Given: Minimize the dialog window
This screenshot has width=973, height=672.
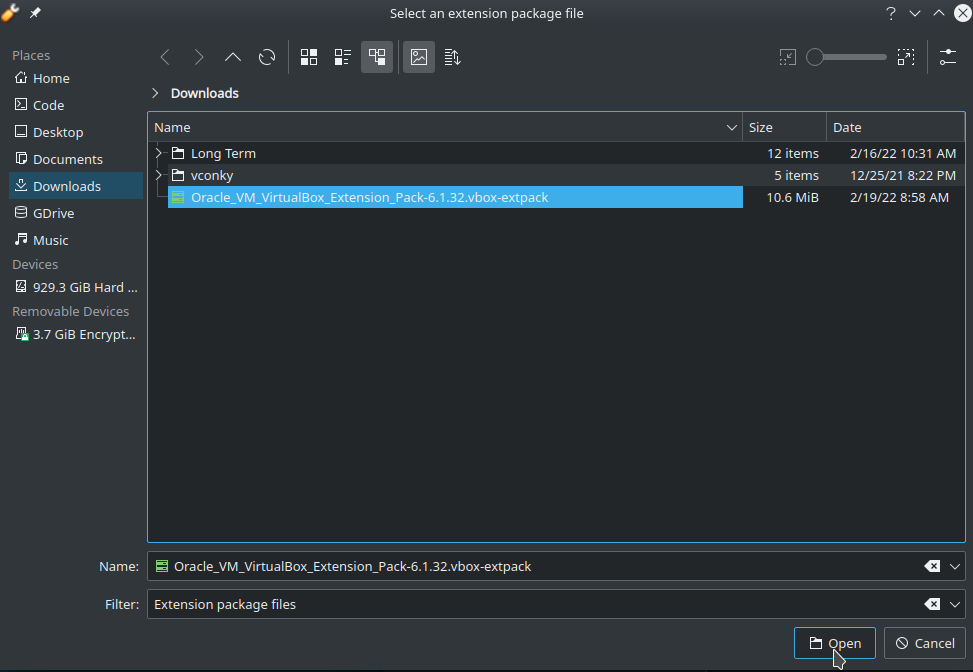Looking at the screenshot, I should [x=915, y=13].
